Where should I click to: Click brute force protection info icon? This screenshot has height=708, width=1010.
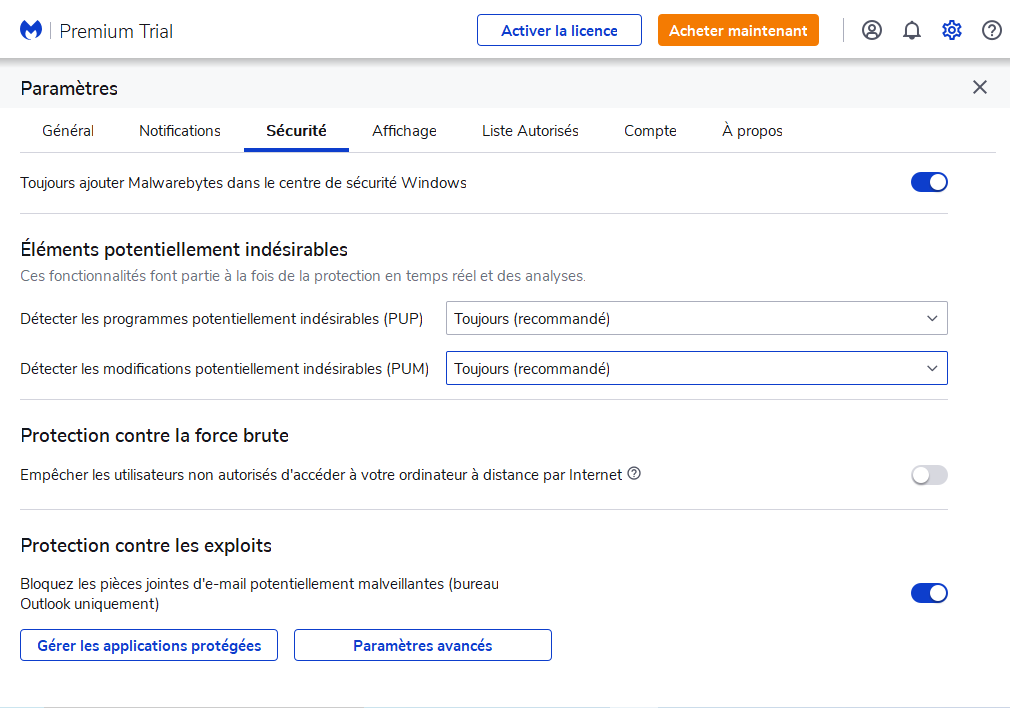634,474
